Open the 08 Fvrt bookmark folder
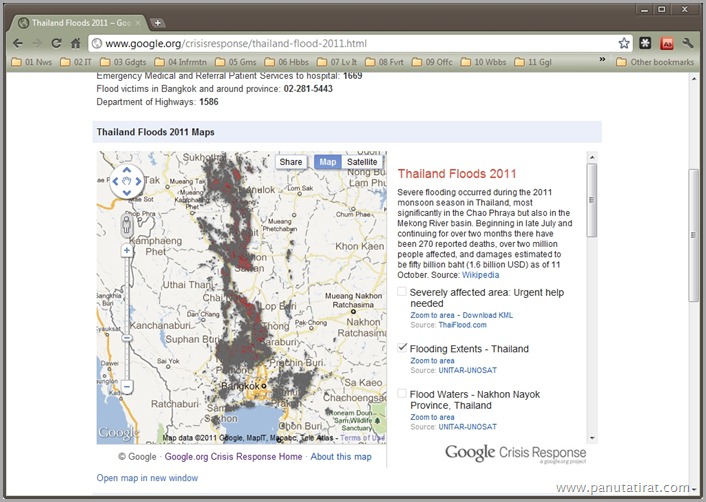Screen dimensions: 706x502 point(385,62)
